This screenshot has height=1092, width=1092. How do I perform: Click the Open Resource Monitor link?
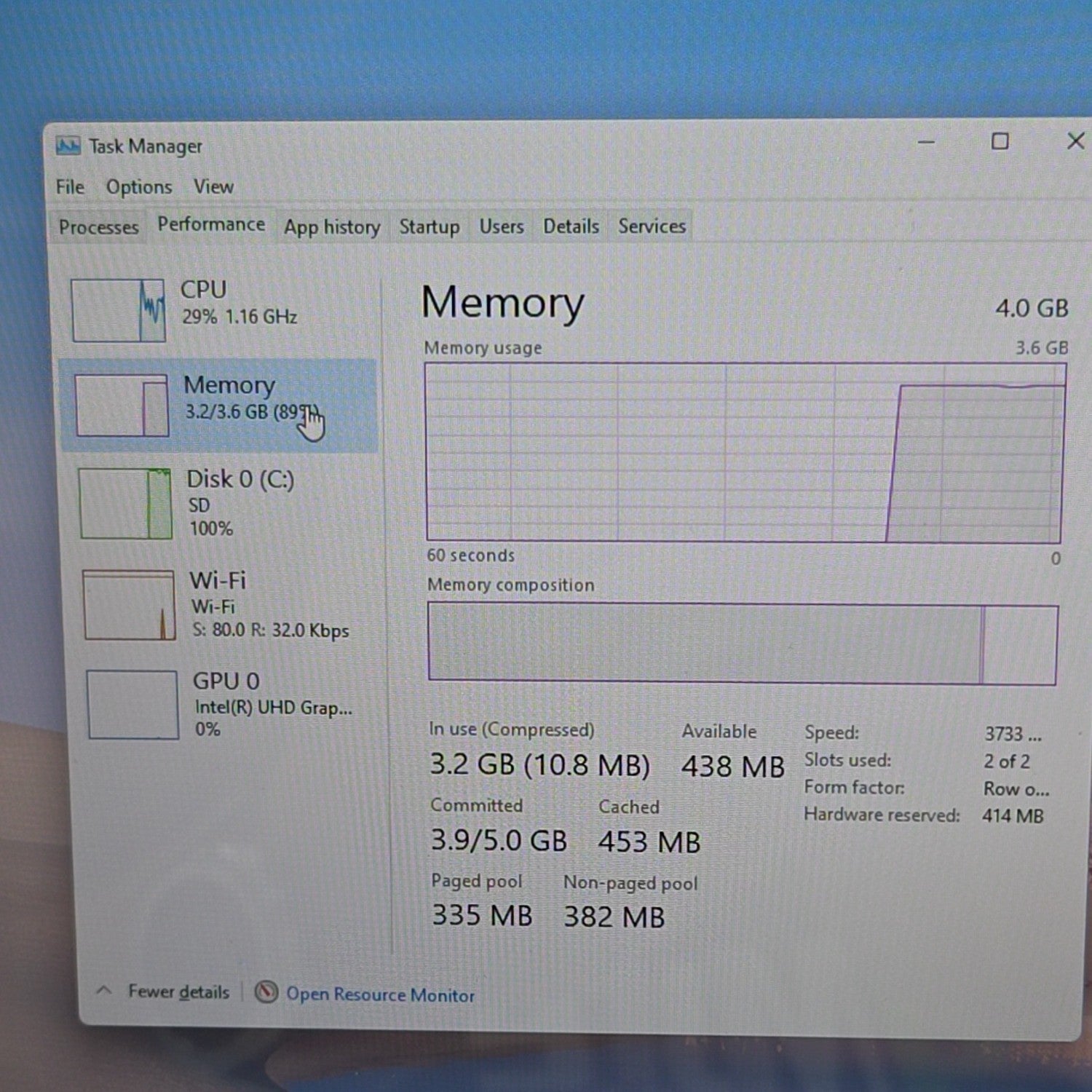click(x=380, y=994)
